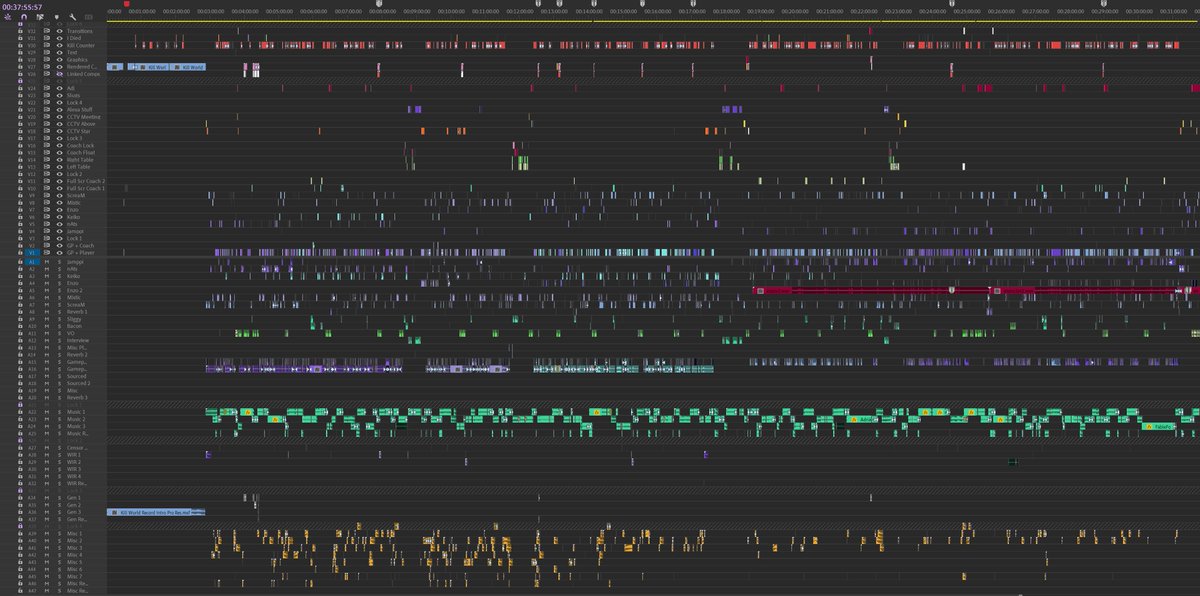Click the red playhead handle on time ruler
This screenshot has height=596, width=1200.
point(127,4)
